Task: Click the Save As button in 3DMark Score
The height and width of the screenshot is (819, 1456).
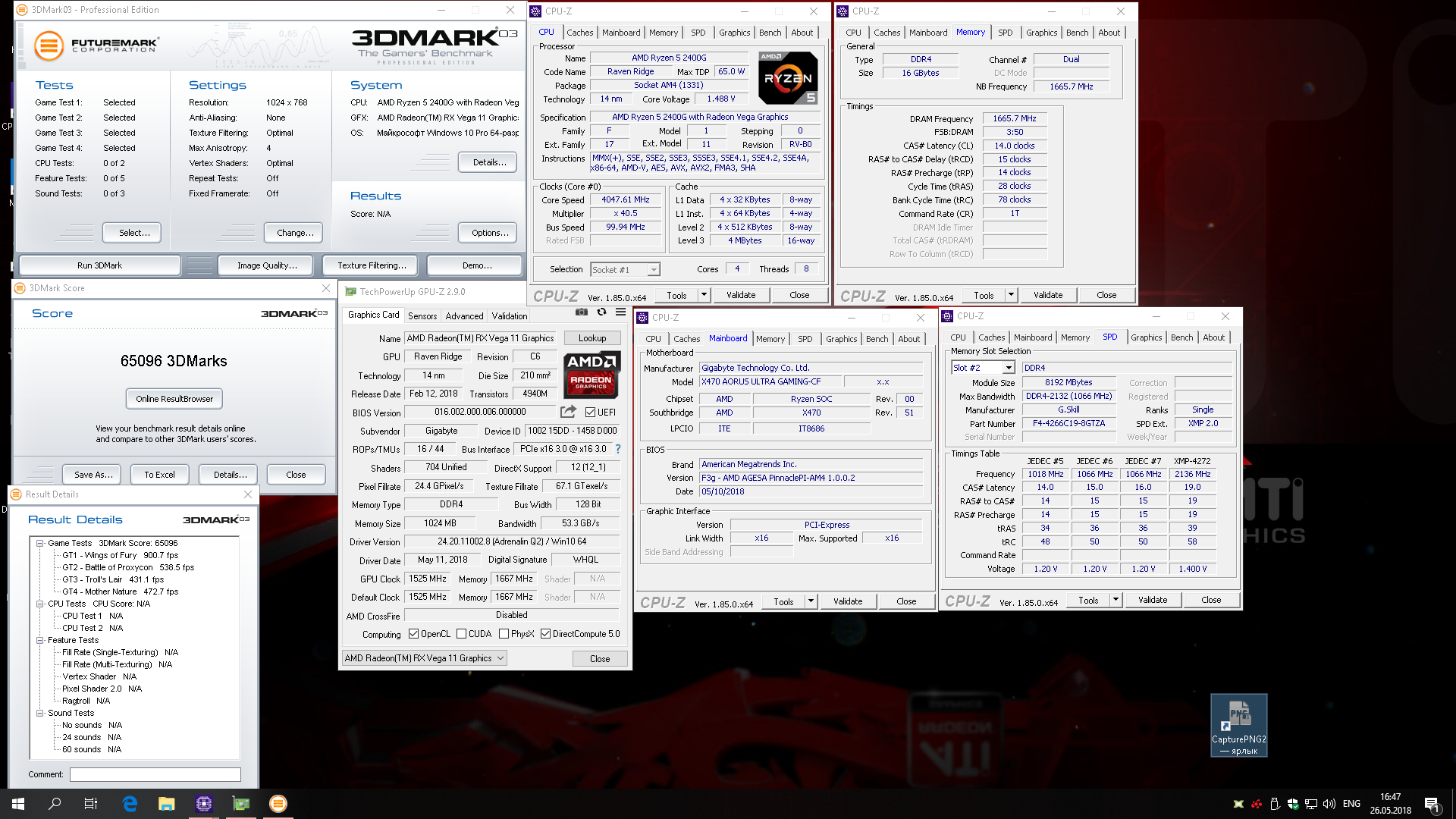Action: click(x=93, y=475)
